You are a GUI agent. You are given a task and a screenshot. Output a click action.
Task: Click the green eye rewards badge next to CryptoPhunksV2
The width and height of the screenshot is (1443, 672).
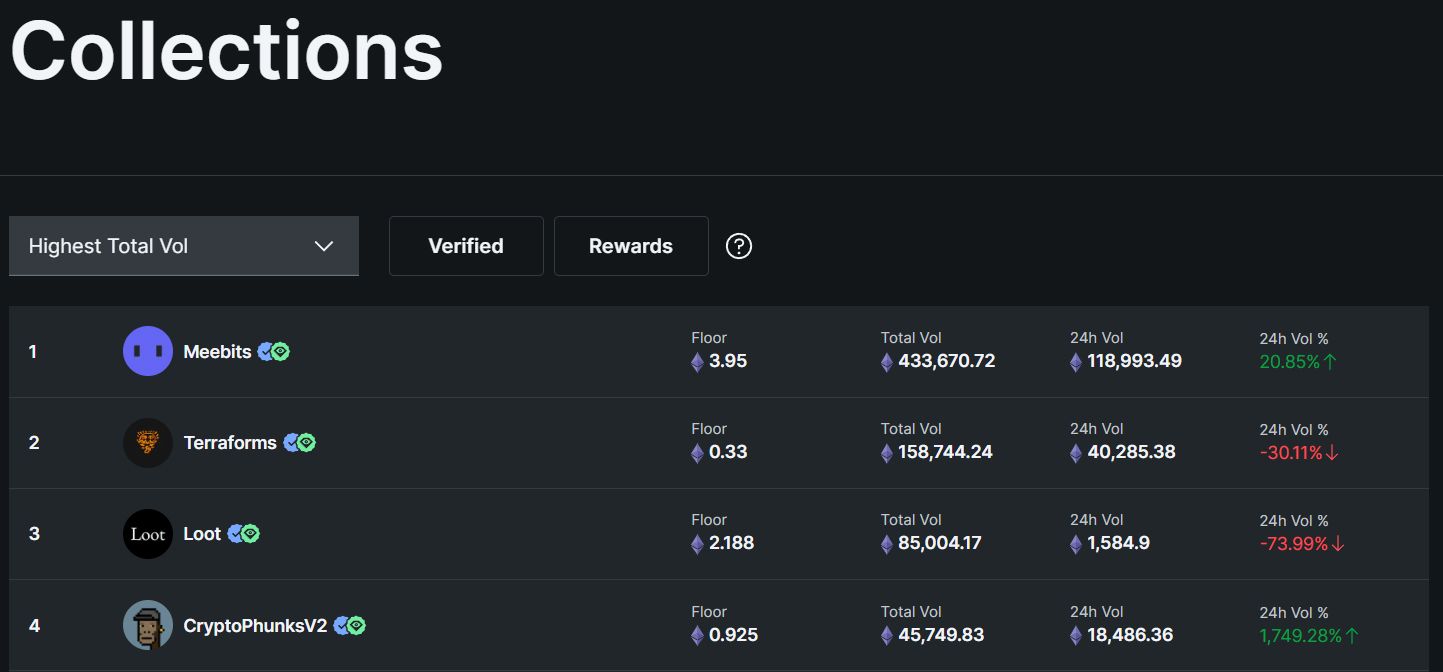click(357, 625)
